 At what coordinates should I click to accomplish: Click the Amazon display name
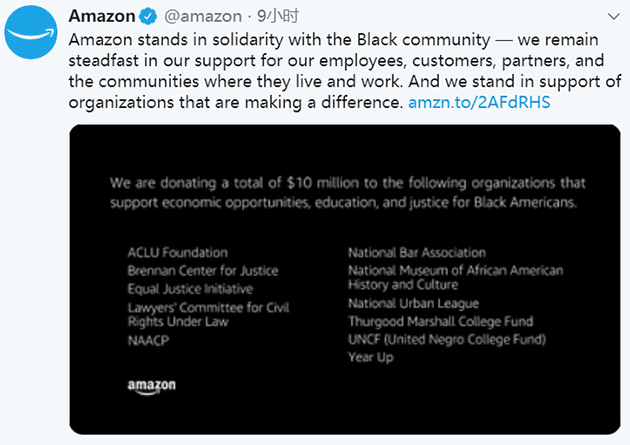point(102,16)
